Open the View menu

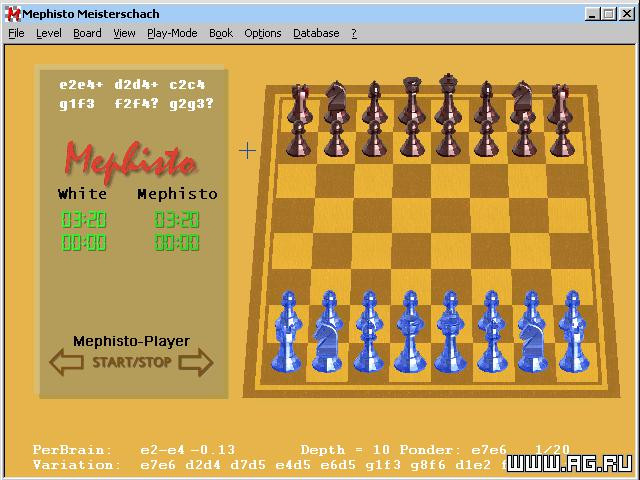pyautogui.click(x=124, y=33)
